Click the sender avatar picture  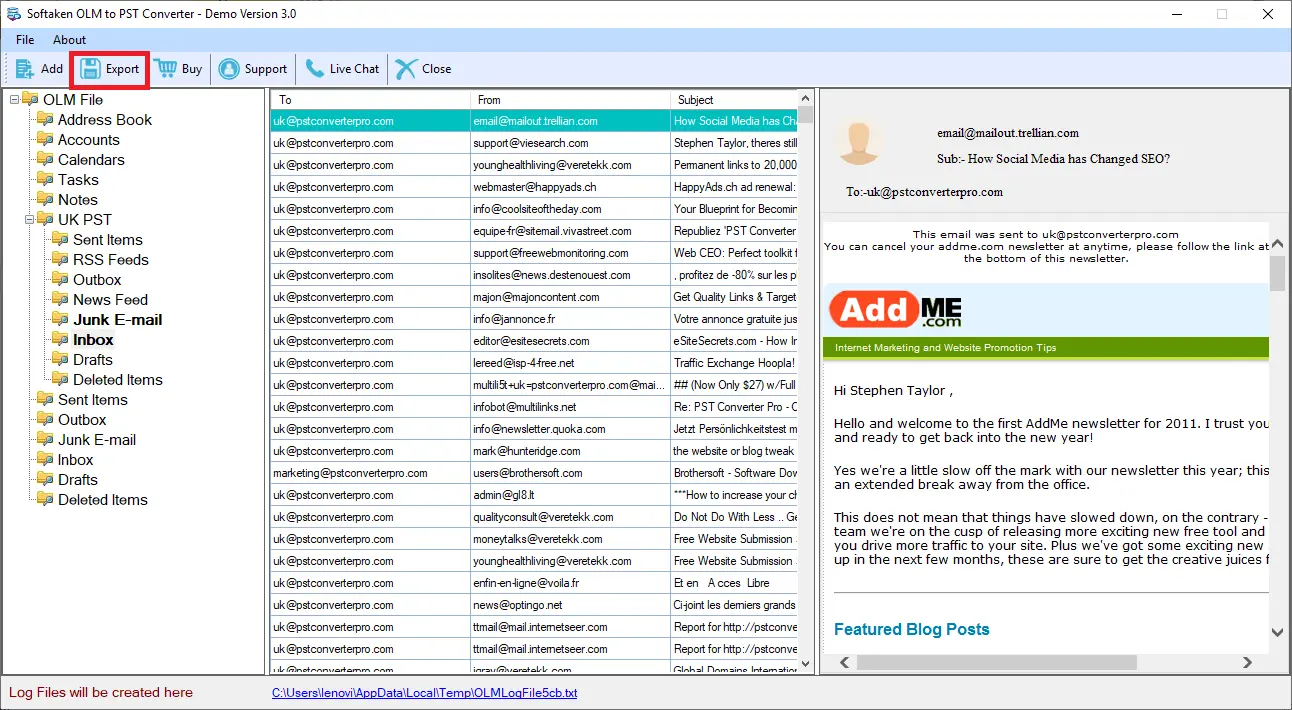(858, 142)
